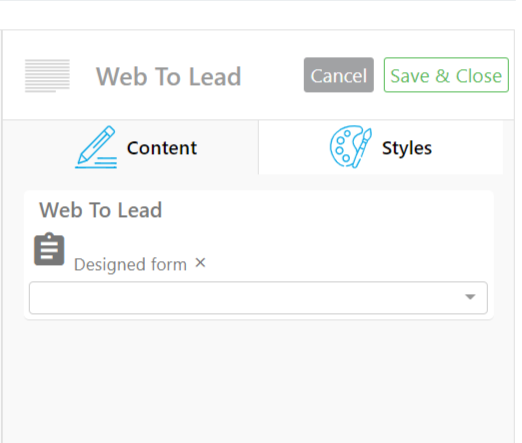This screenshot has width=522, height=443.
Task: Click the paint palette Styles icon
Action: pyautogui.click(x=351, y=147)
